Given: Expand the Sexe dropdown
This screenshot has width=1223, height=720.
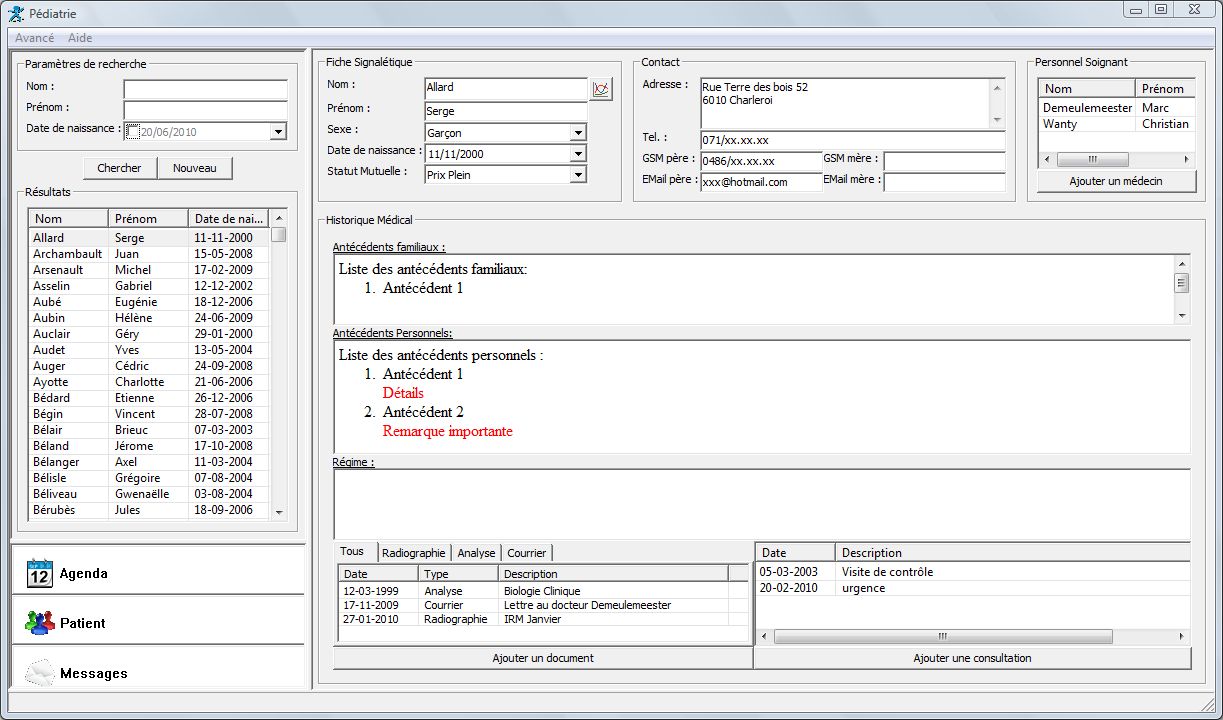Looking at the screenshot, I should (x=578, y=133).
